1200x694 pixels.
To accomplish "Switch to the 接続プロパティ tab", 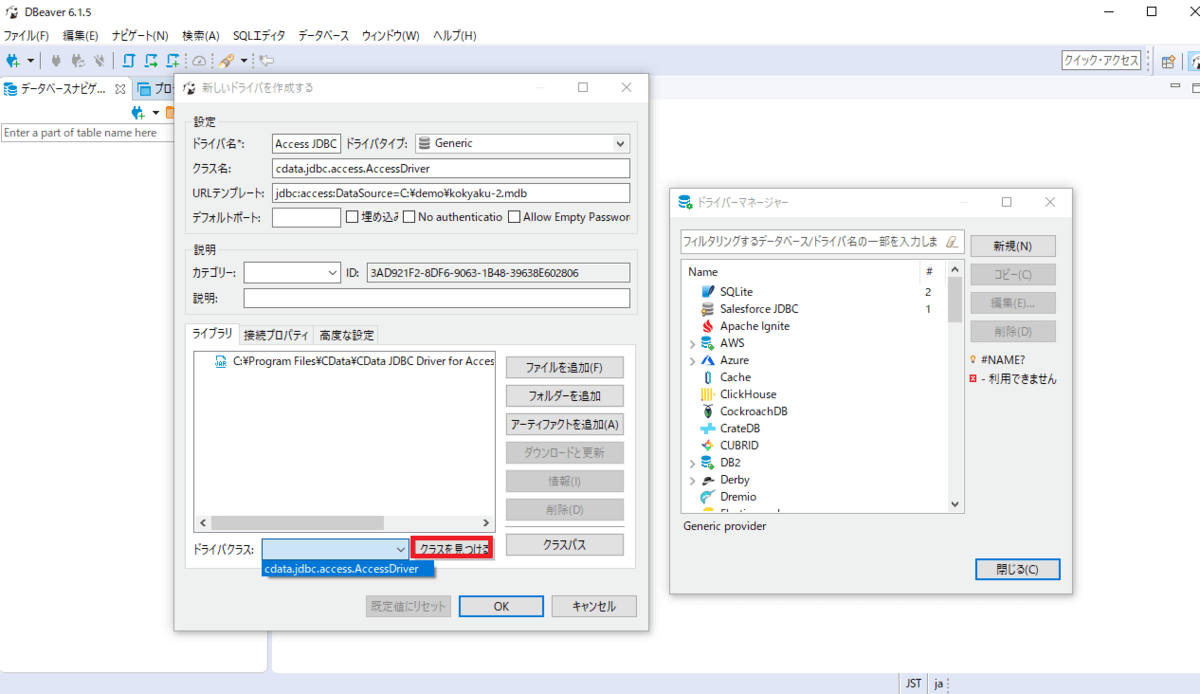I will click(x=276, y=335).
